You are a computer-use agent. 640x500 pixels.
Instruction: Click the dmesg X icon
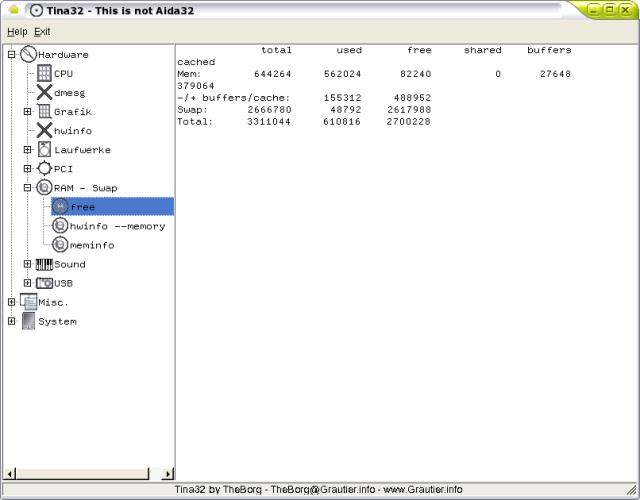[x=44, y=92]
